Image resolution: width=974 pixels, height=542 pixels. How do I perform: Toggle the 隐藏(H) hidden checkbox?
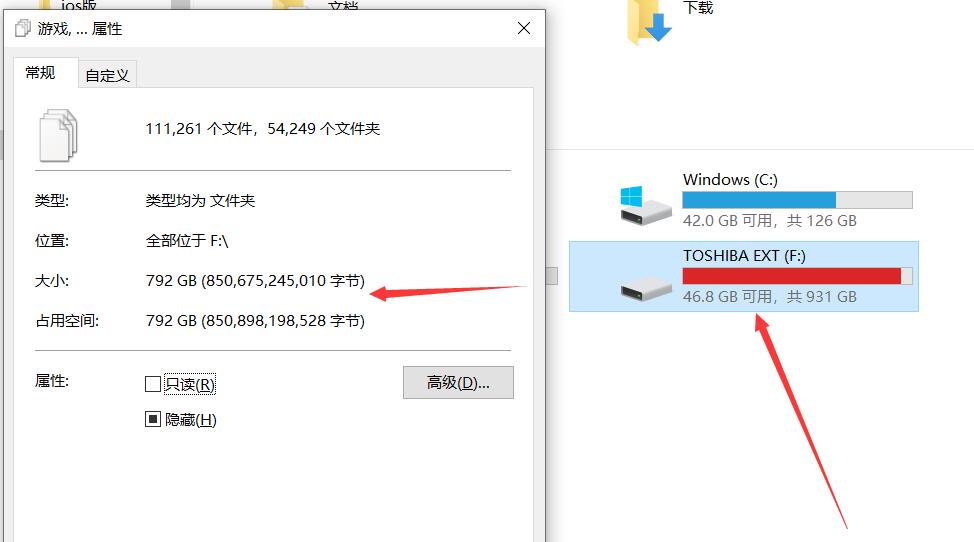click(153, 419)
